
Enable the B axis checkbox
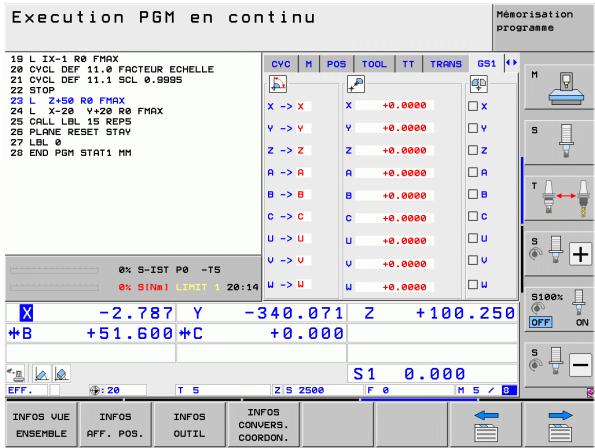coord(473,194)
